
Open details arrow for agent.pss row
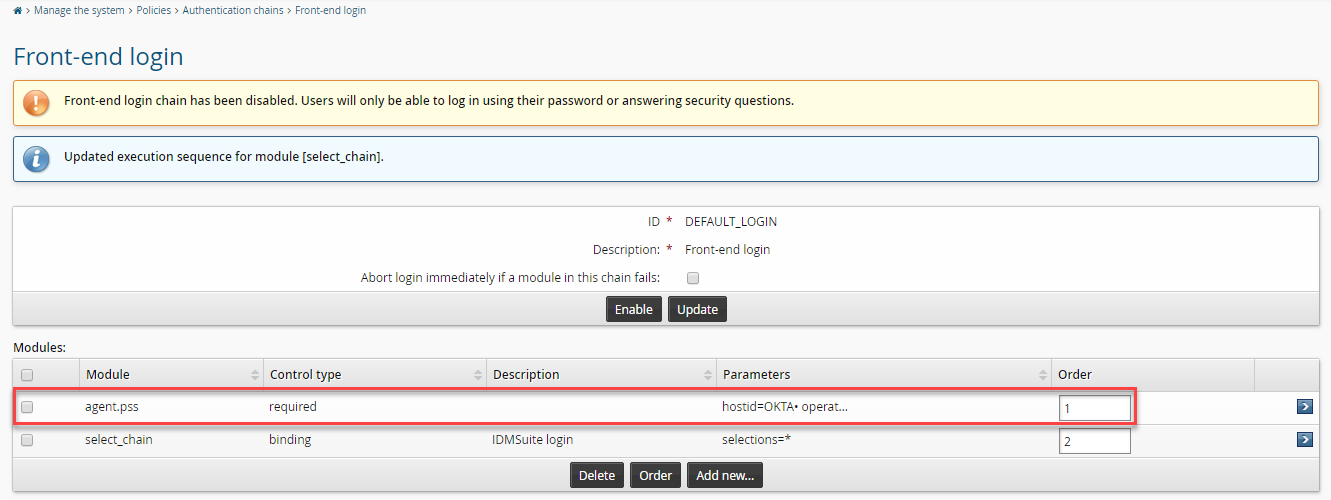tap(1304, 407)
